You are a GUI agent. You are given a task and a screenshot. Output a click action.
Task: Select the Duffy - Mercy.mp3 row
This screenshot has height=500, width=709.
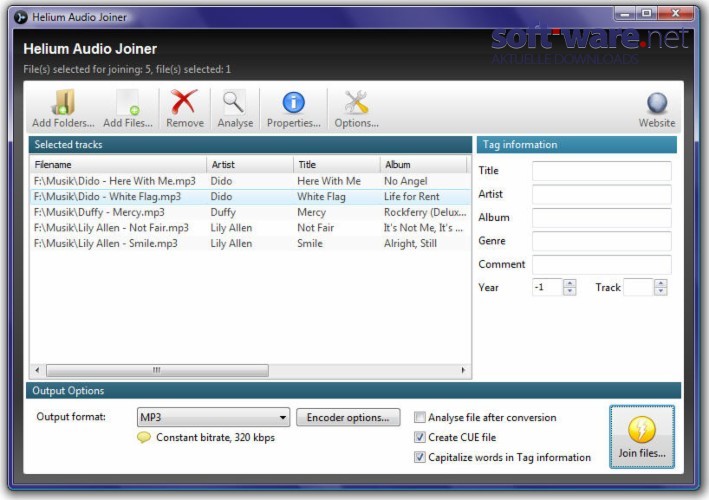(x=250, y=212)
